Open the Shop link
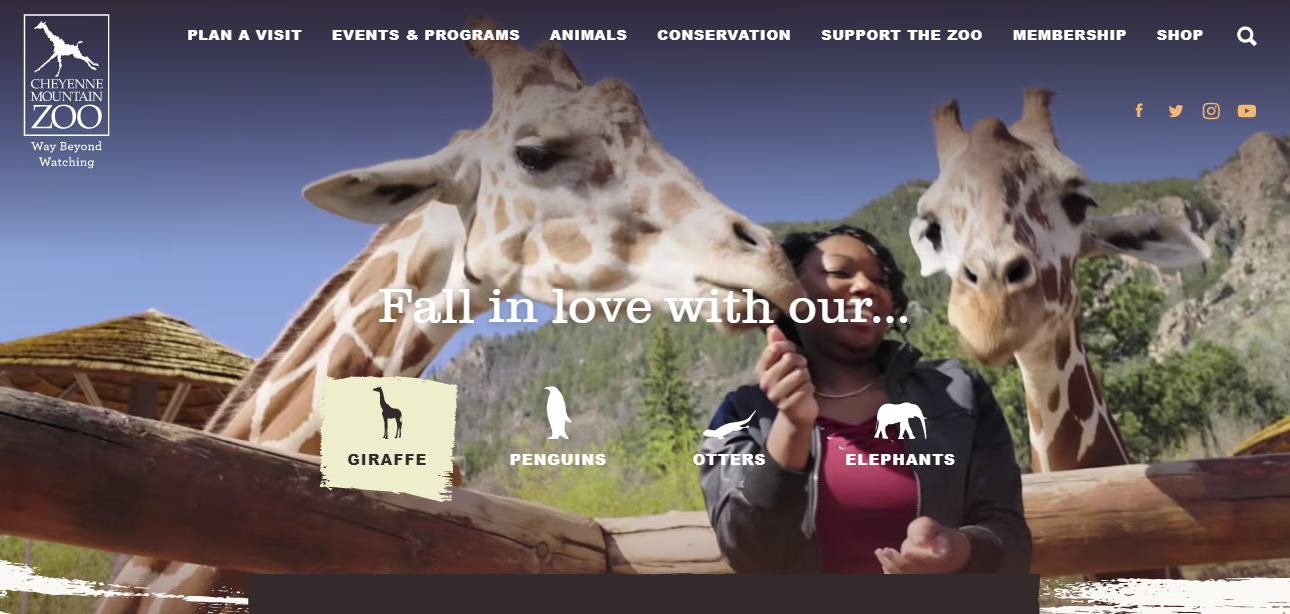 (1180, 35)
